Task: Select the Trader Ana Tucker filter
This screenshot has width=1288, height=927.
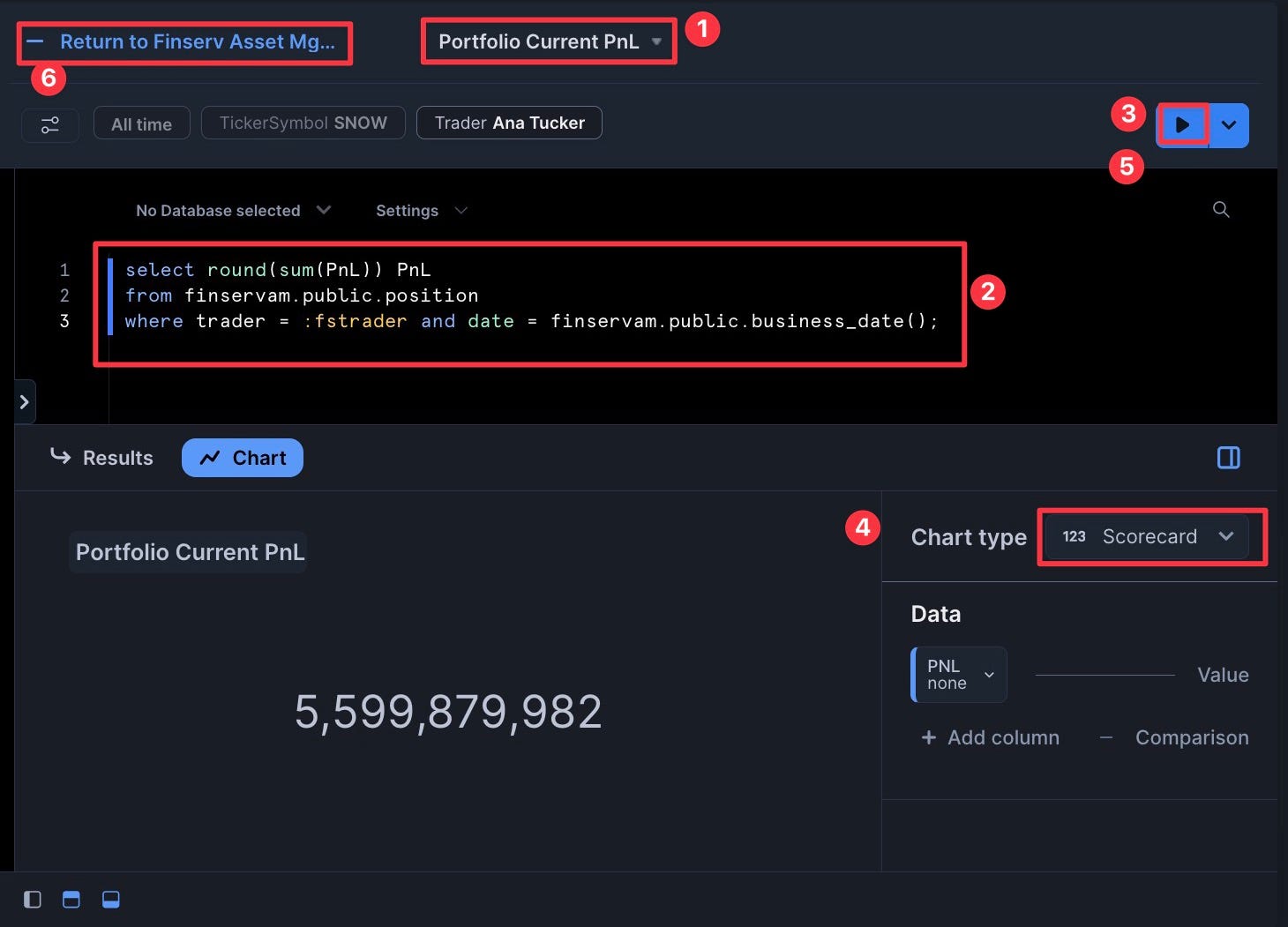Action: point(509,123)
